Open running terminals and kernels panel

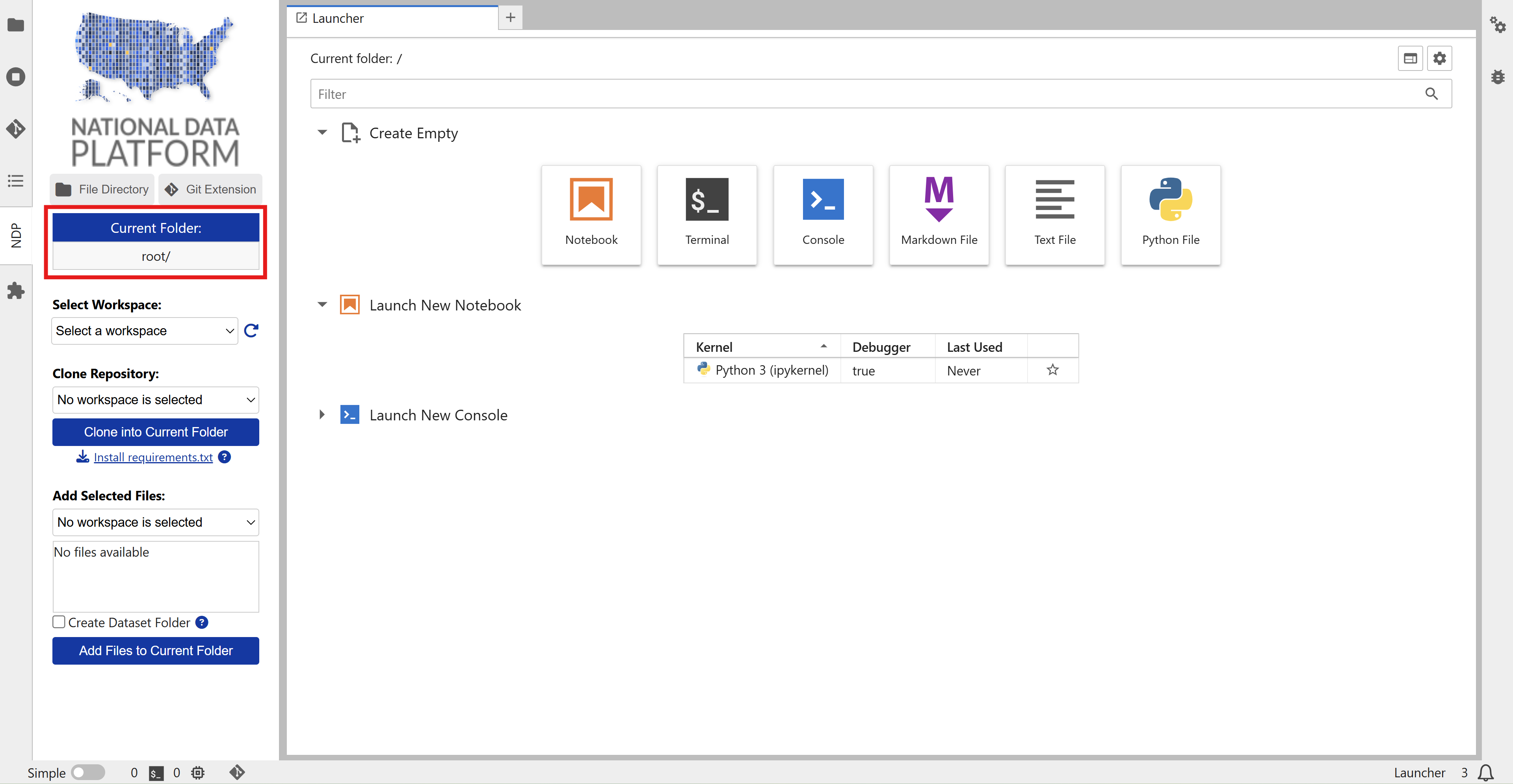(16, 77)
